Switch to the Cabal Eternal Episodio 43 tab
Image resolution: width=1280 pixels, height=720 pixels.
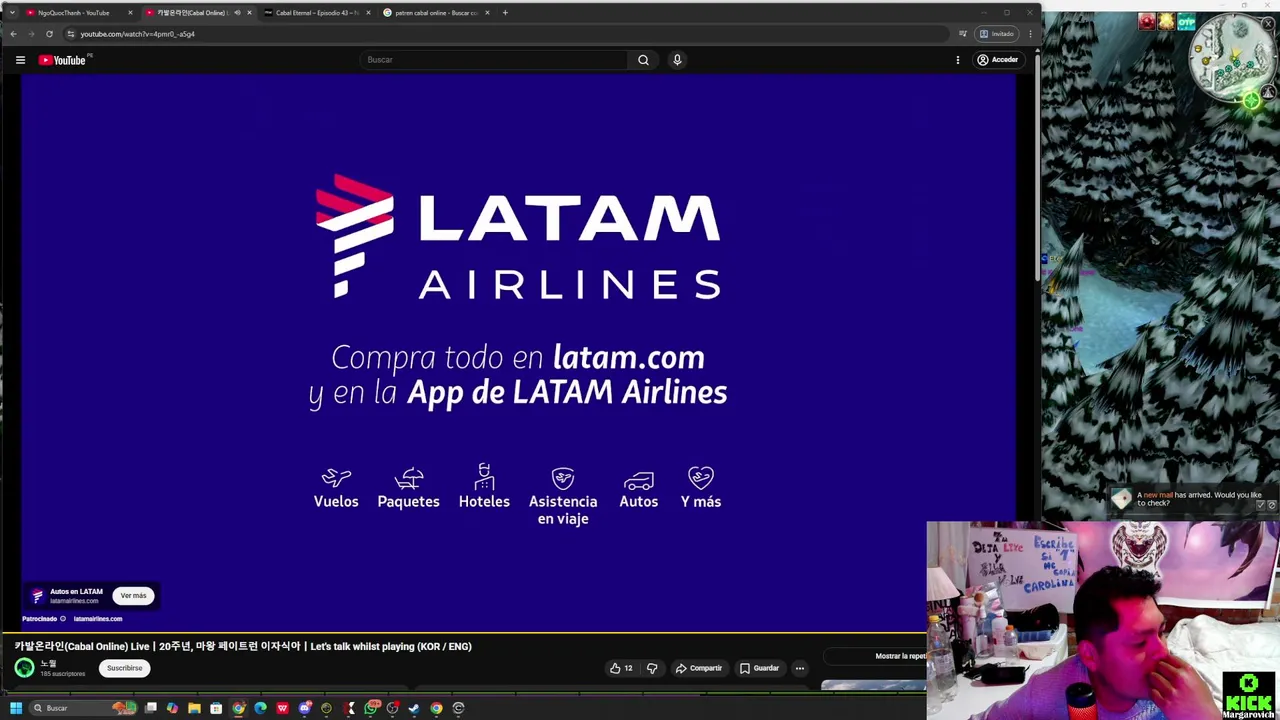pyautogui.click(x=315, y=13)
